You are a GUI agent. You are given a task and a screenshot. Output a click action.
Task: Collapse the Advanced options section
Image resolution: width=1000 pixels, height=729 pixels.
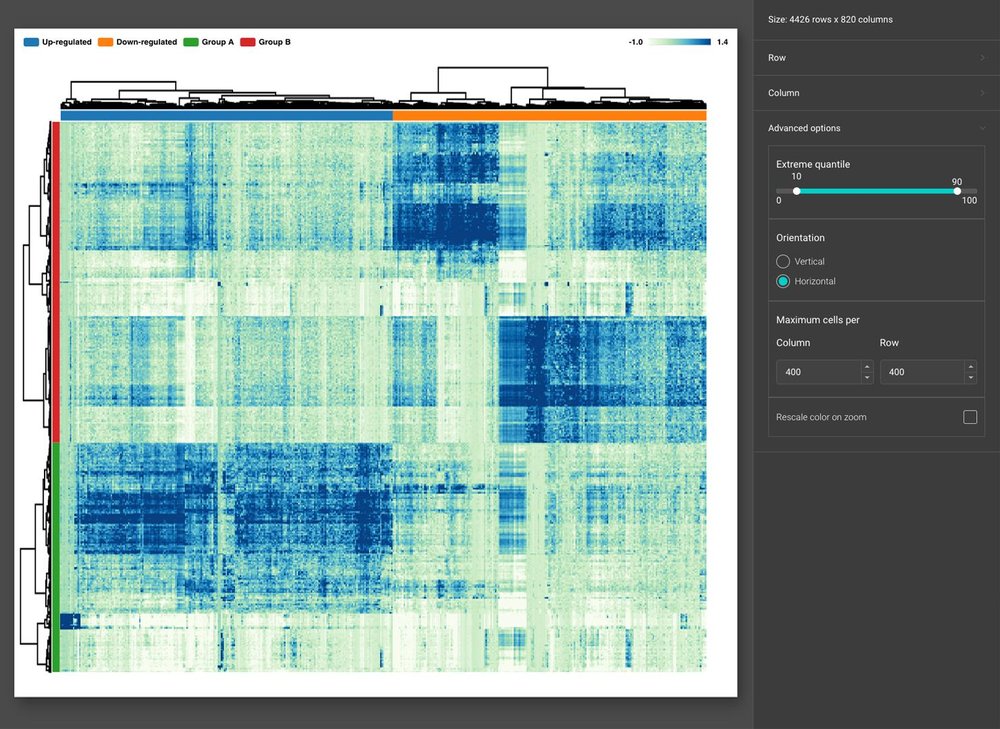[x=875, y=128]
